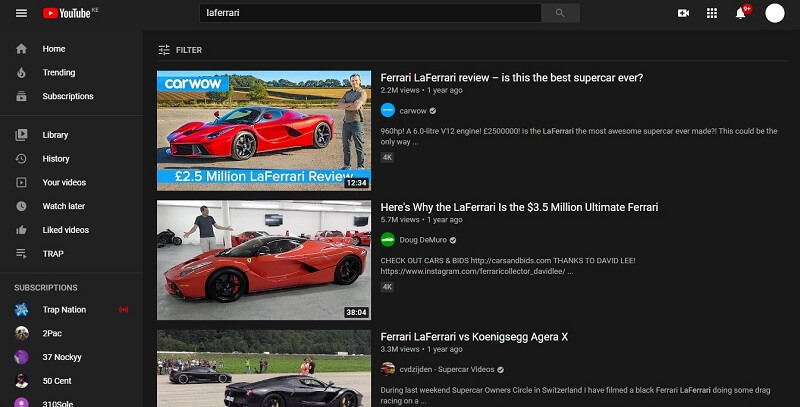Click the SUBSCRIPTIONS section heading

tap(46, 288)
